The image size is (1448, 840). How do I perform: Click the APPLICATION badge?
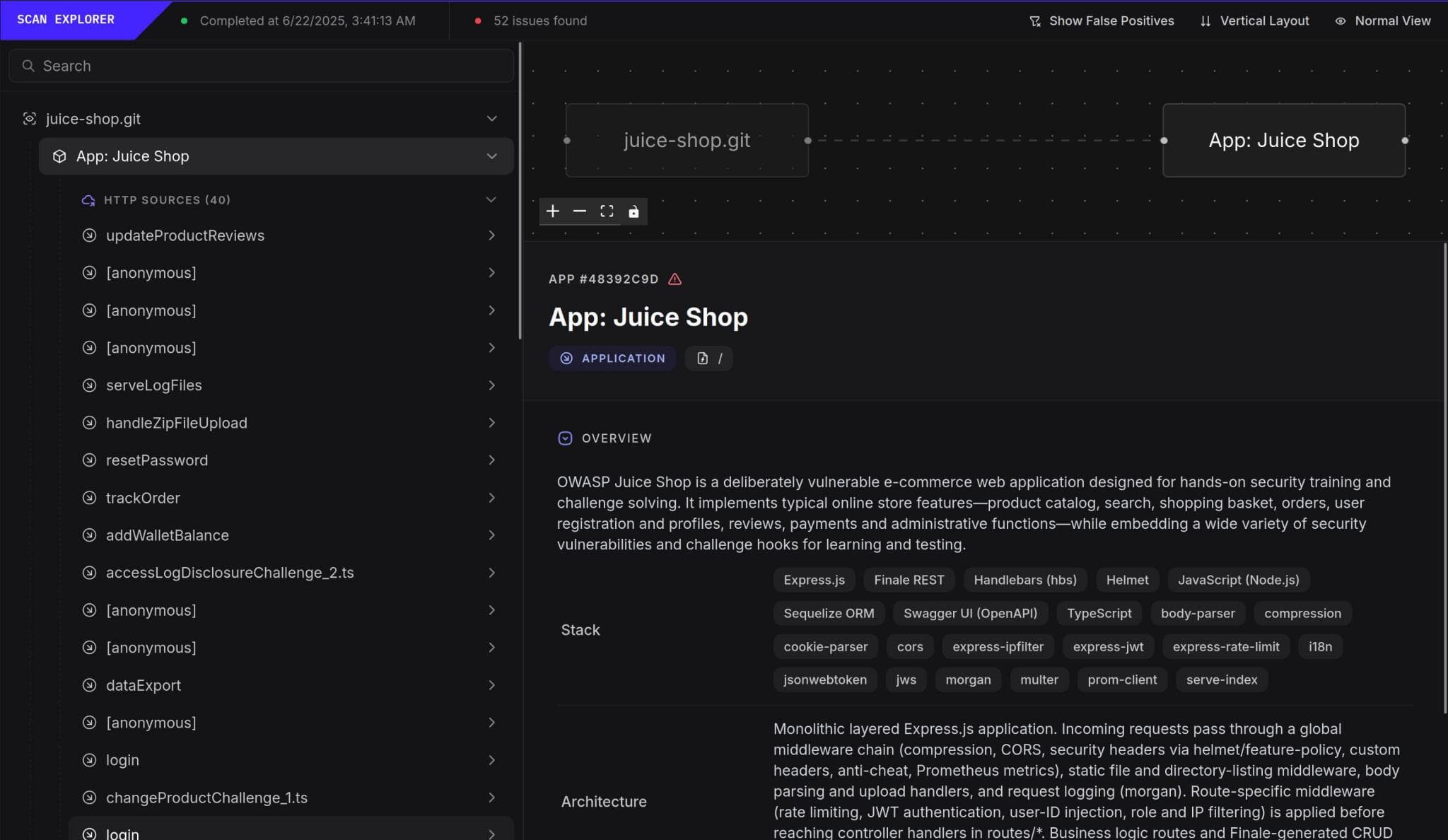click(612, 358)
